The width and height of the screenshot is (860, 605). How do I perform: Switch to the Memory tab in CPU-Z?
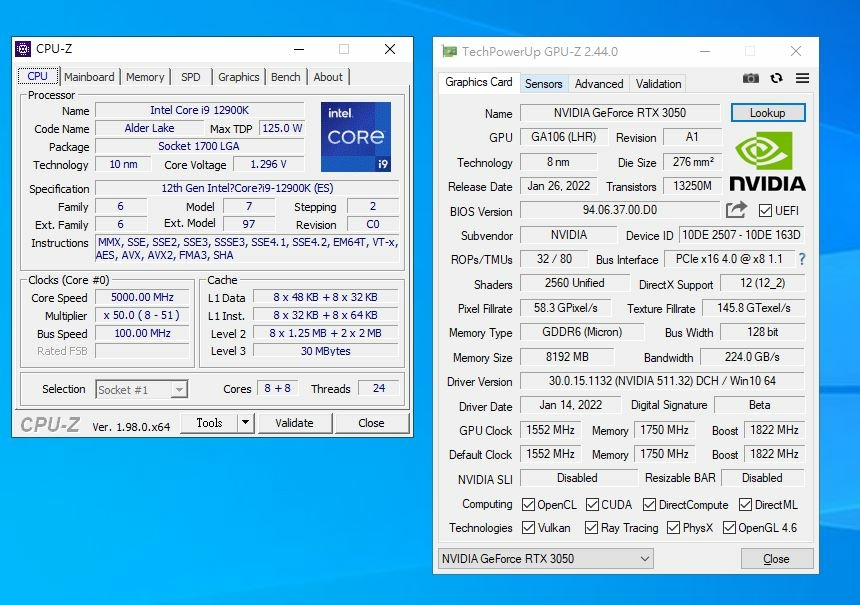(145, 77)
